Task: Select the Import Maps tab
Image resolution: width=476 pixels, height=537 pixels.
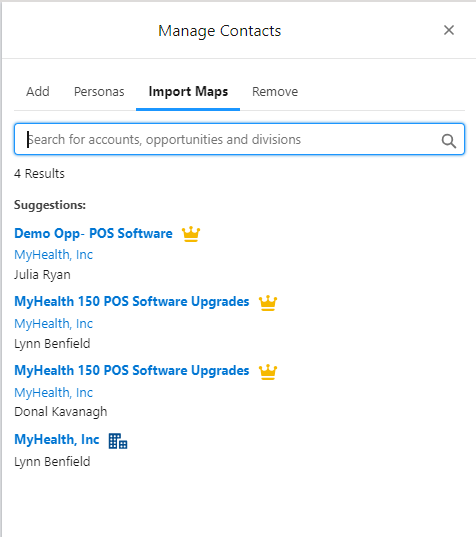Action: [x=188, y=91]
